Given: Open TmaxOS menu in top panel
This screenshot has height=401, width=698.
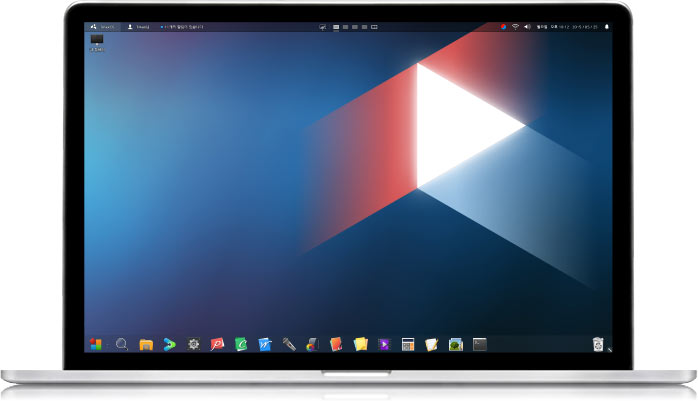Looking at the screenshot, I should (103, 27).
